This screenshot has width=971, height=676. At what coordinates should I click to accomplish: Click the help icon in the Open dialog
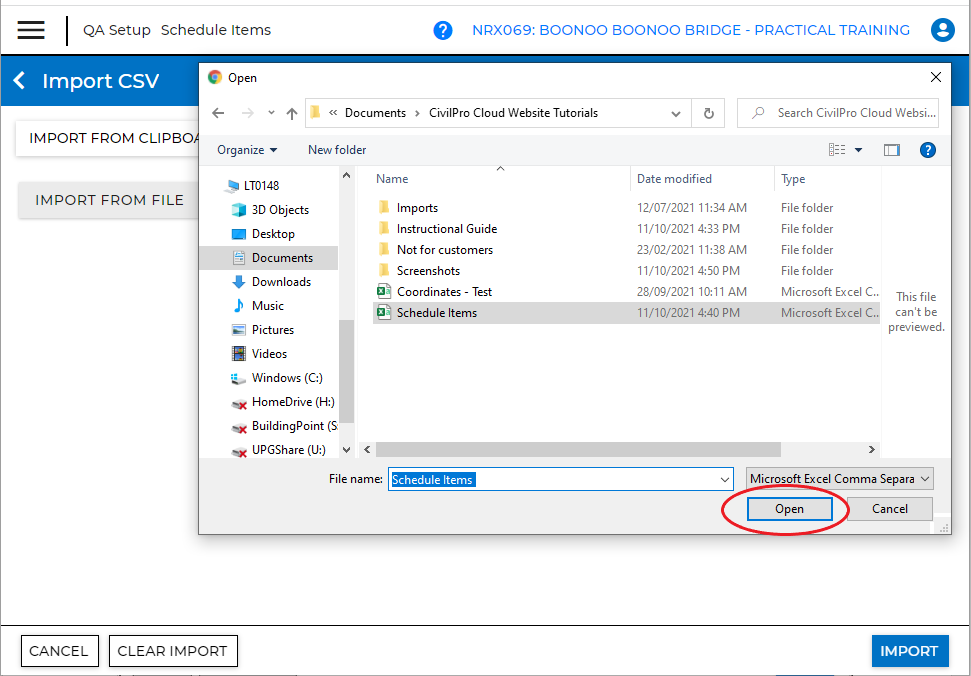click(x=928, y=149)
